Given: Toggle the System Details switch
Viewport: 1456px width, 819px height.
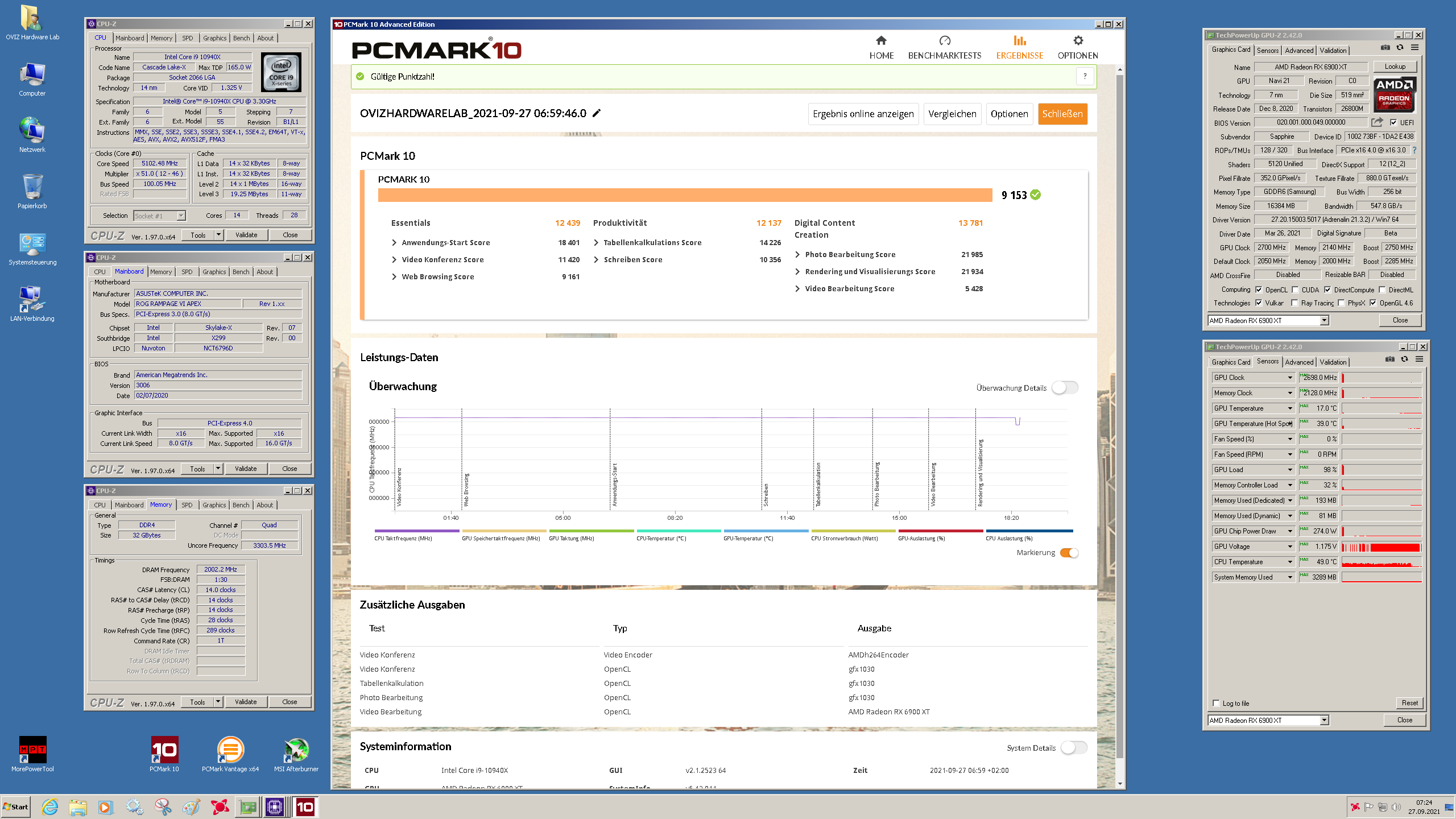Looking at the screenshot, I should pyautogui.click(x=1074, y=747).
